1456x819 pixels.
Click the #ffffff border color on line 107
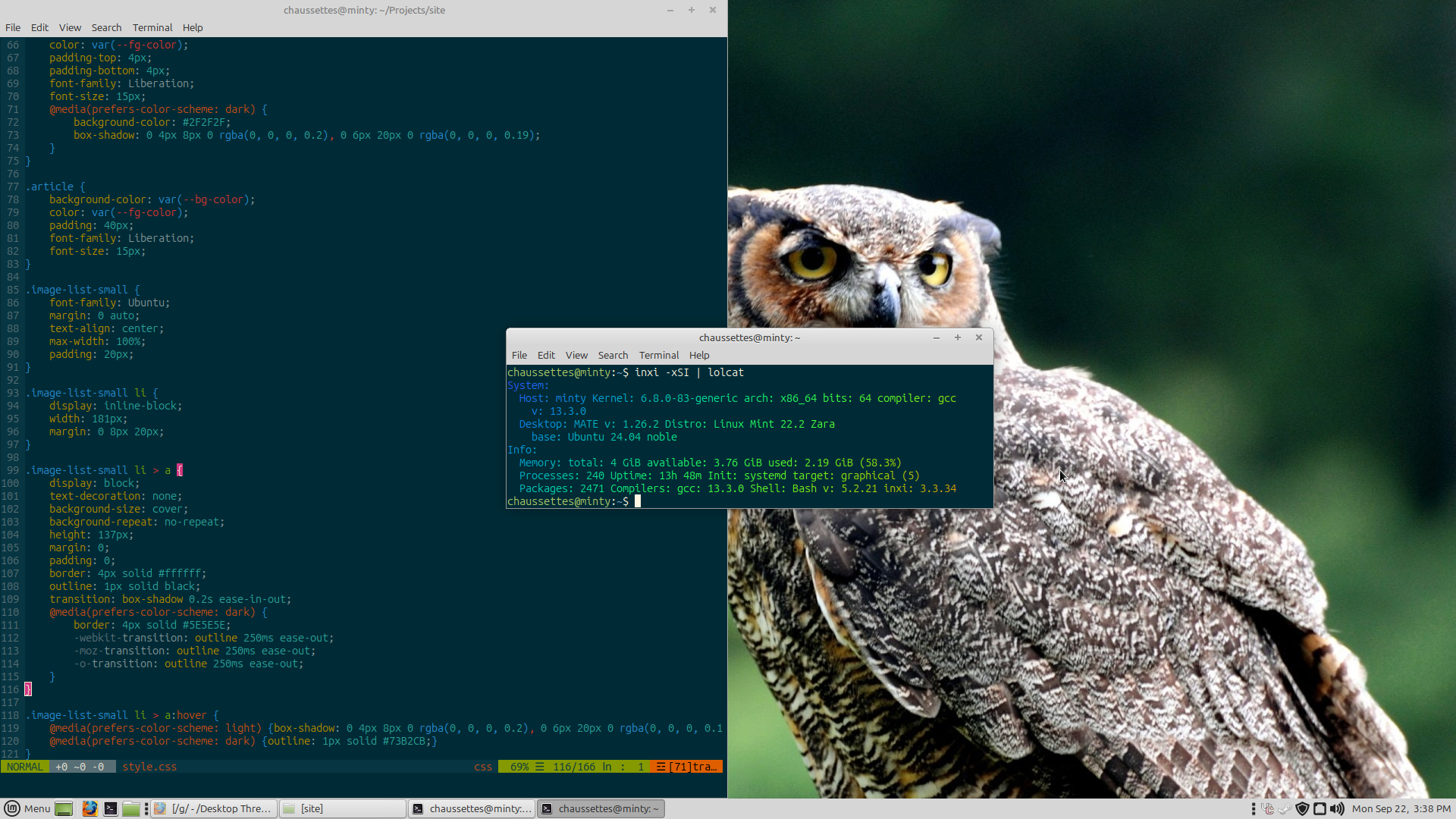point(180,573)
